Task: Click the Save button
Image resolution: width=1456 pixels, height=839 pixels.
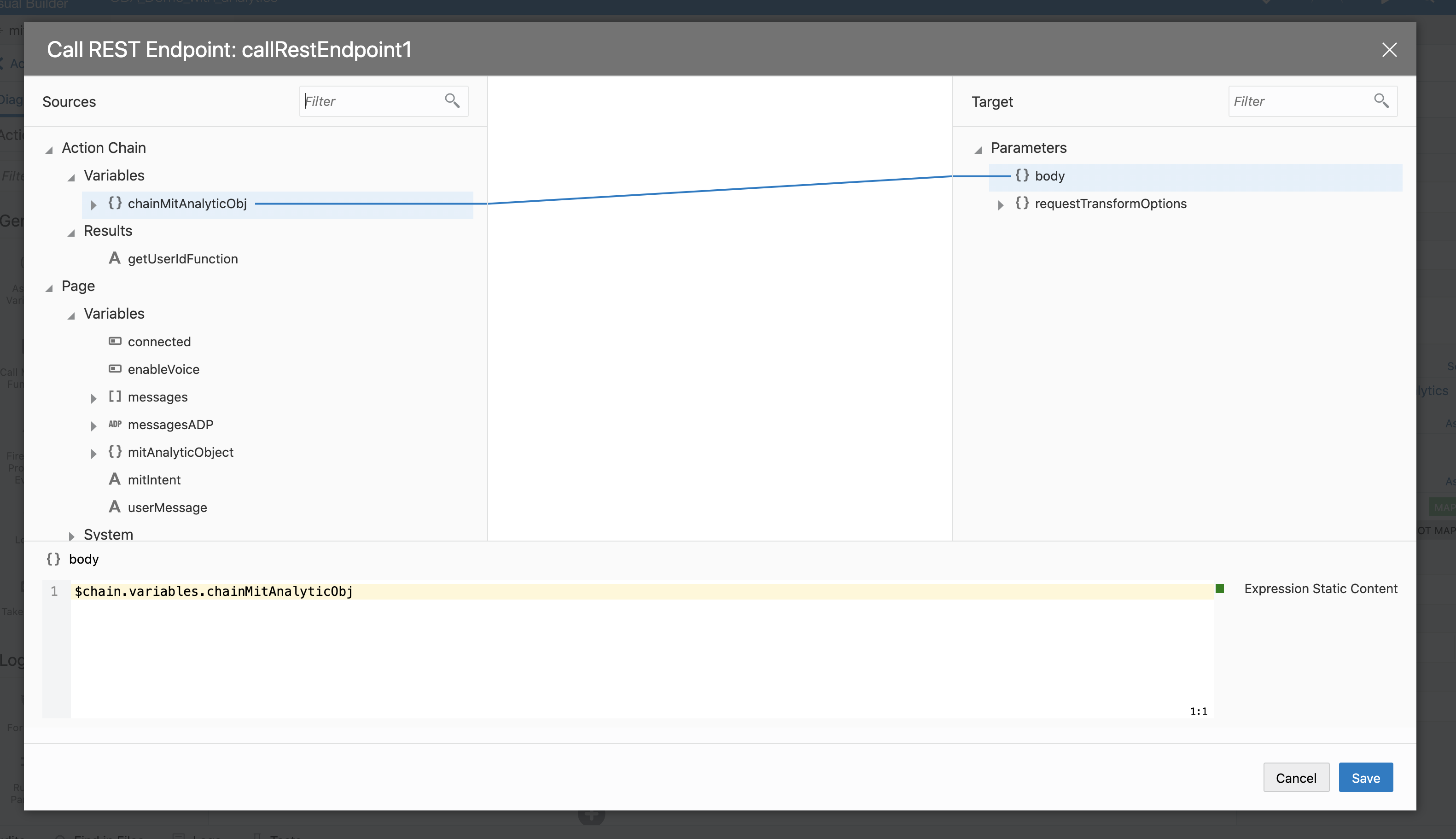Action: pyautogui.click(x=1365, y=778)
